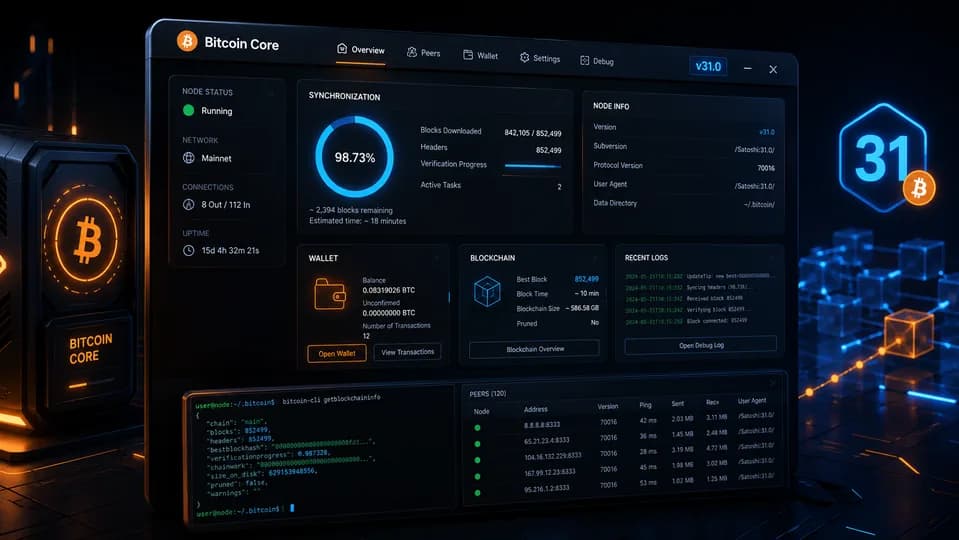The height and width of the screenshot is (540, 959).
Task: Click green status dot for peer 167.99.12.23:8333
Action: pos(477,476)
